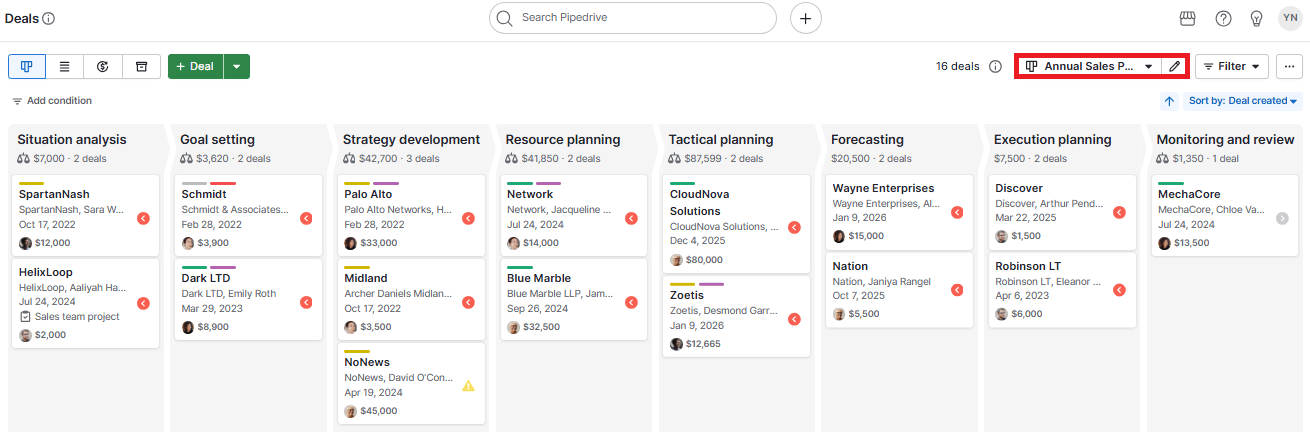The image size is (1310, 432).
Task: Click the $45,000 value on NoNews
Action: tap(379, 411)
